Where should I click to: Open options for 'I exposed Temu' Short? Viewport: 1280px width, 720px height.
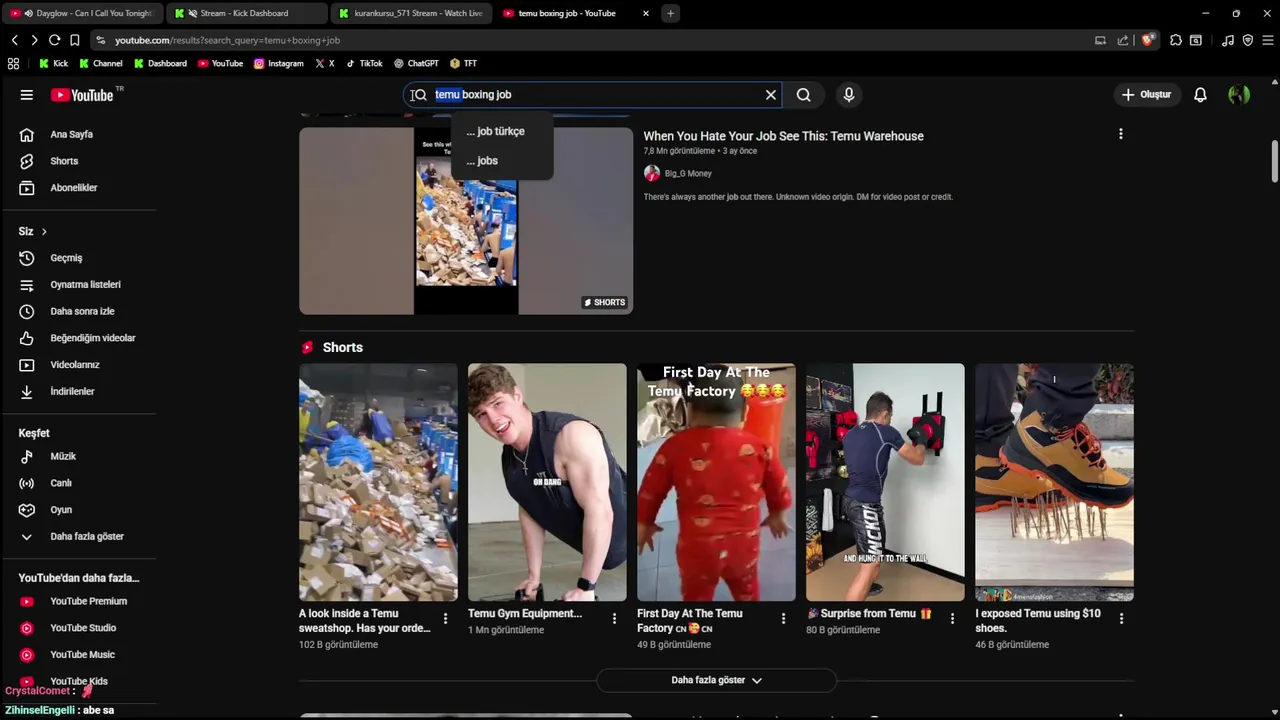[1121, 619]
